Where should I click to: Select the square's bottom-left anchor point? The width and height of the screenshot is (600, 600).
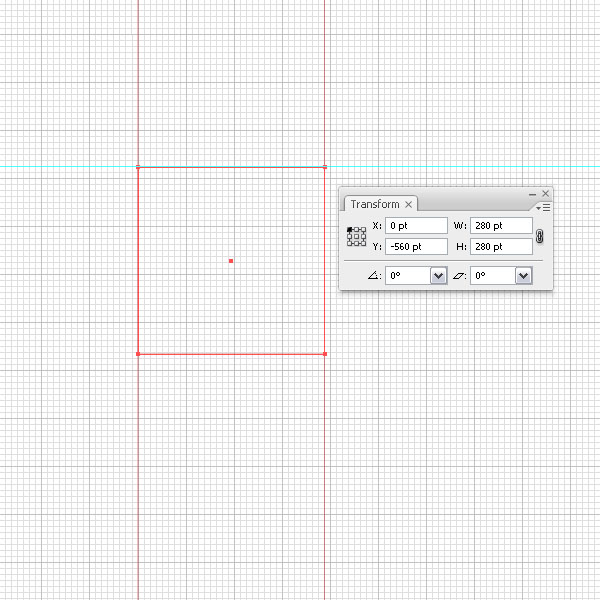coord(138,354)
